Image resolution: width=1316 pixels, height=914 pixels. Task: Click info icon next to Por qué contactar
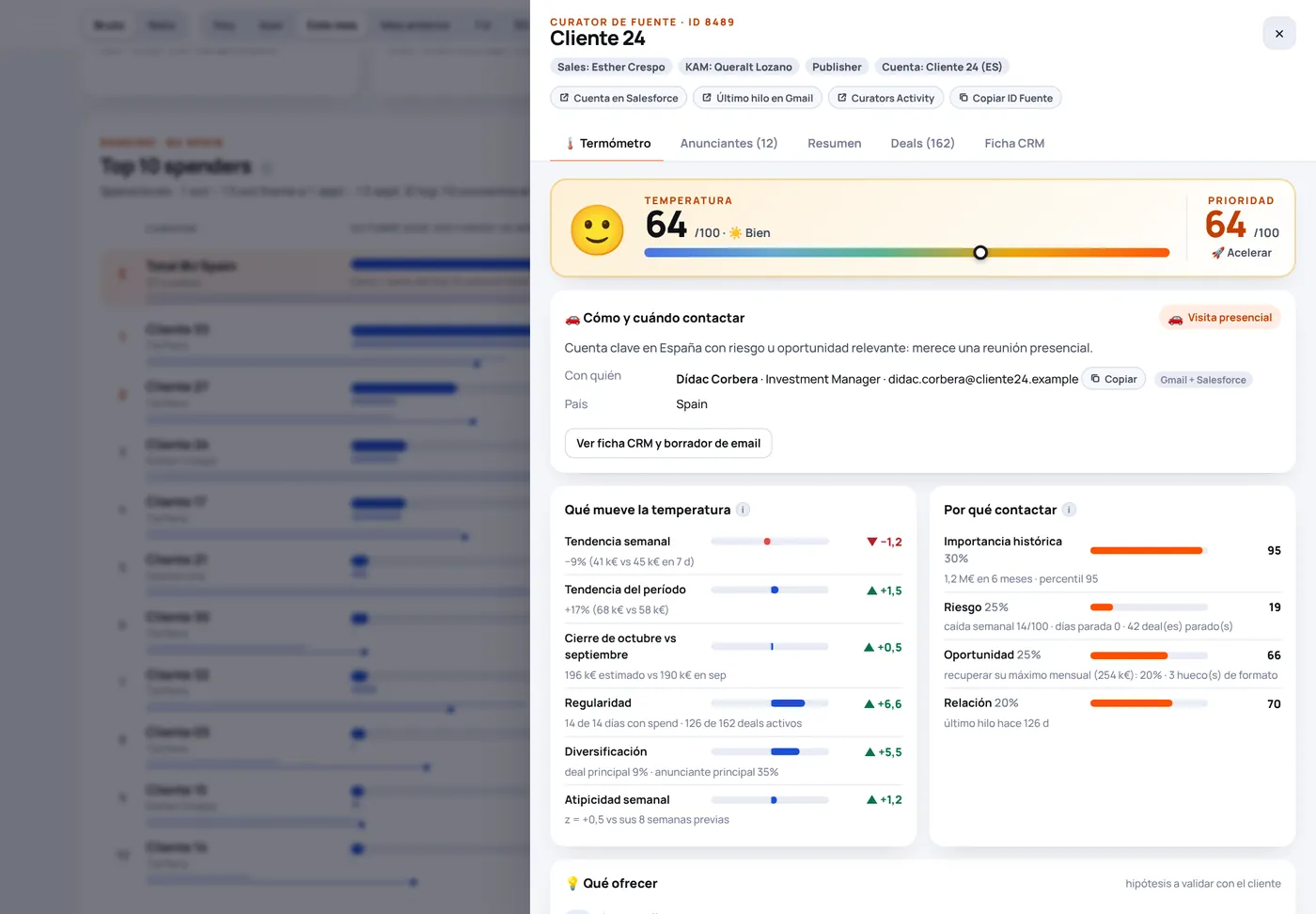tap(1069, 510)
